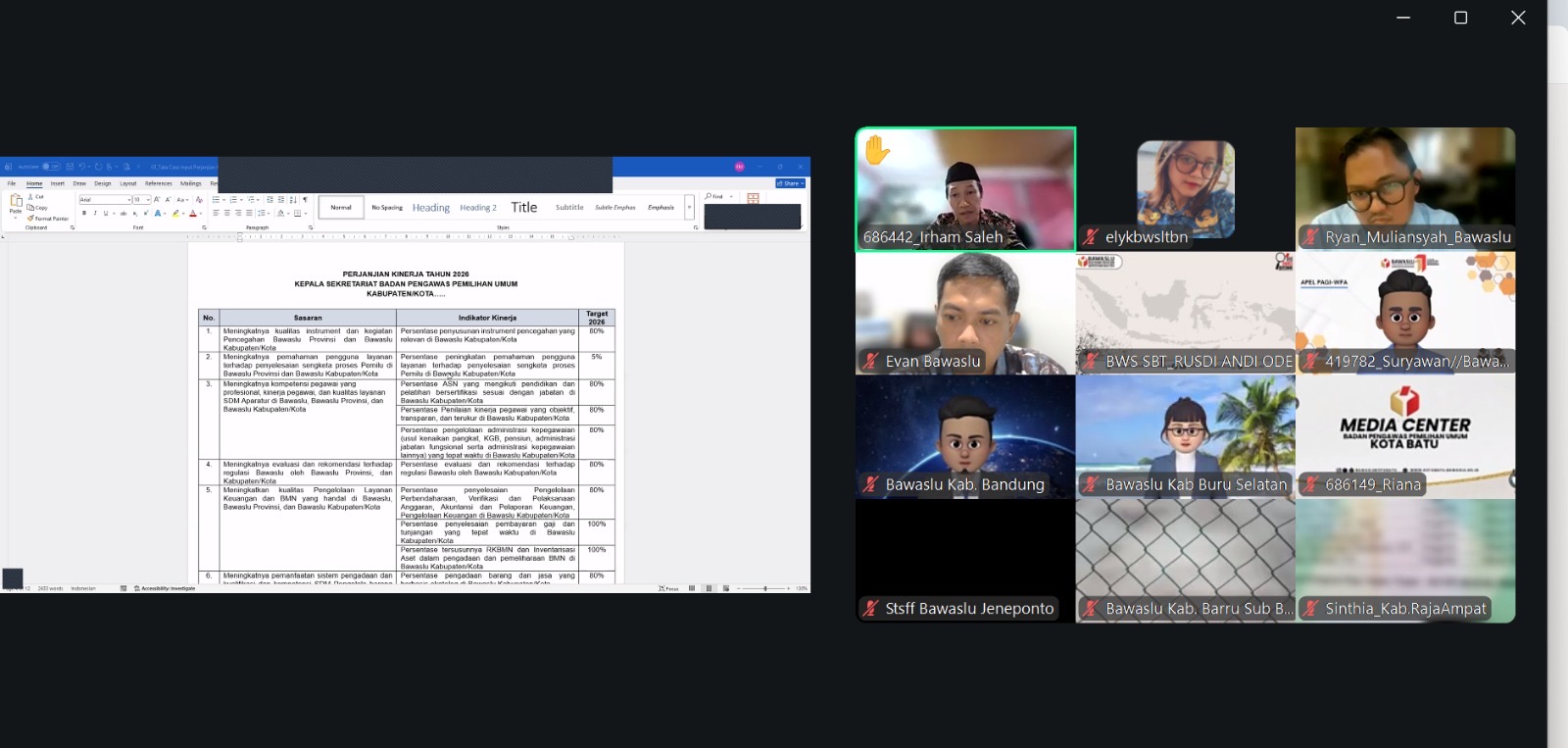This screenshot has width=1568, height=748.
Task: Adjust the zoom slider in Word status bar
Action: pyautogui.click(x=764, y=588)
